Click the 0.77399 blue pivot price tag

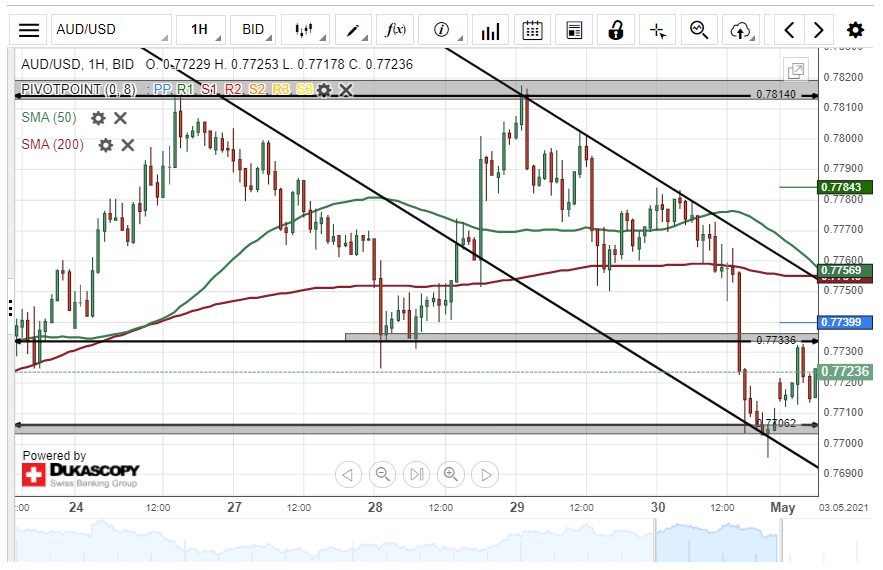[845, 322]
